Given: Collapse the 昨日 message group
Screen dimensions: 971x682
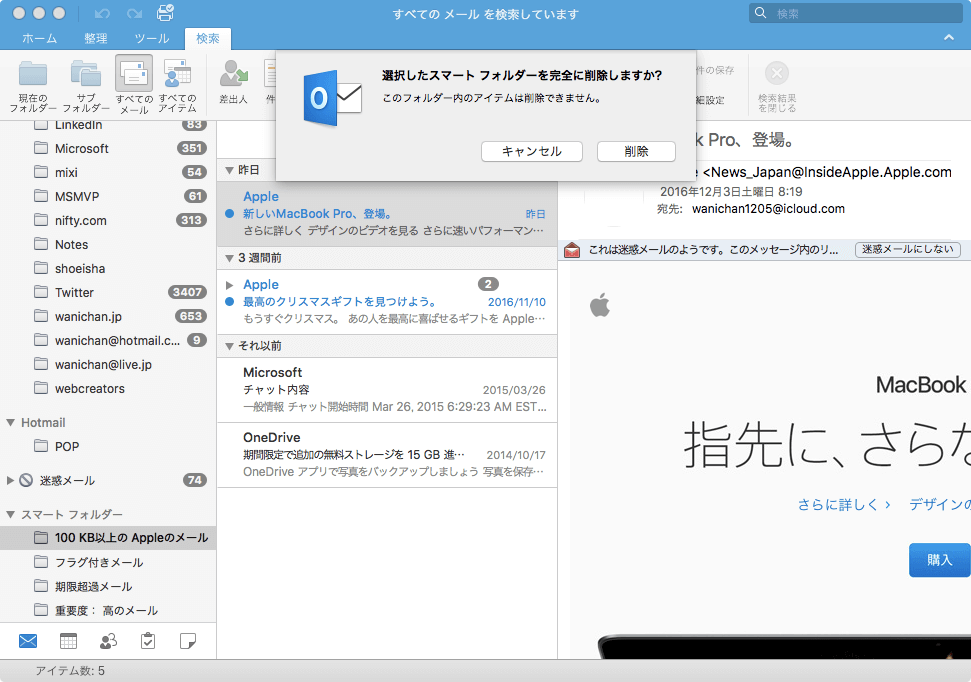Looking at the screenshot, I should [229, 170].
